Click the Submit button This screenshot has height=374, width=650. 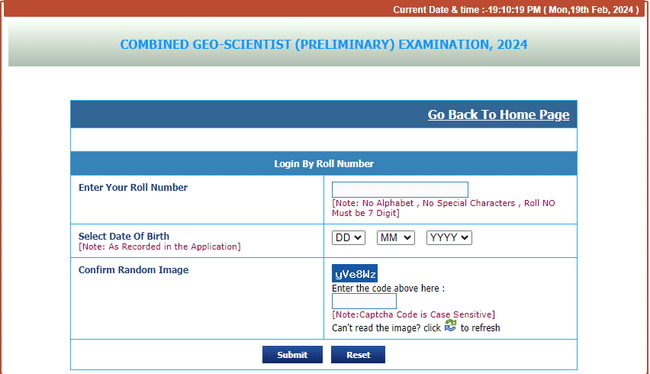(x=292, y=355)
